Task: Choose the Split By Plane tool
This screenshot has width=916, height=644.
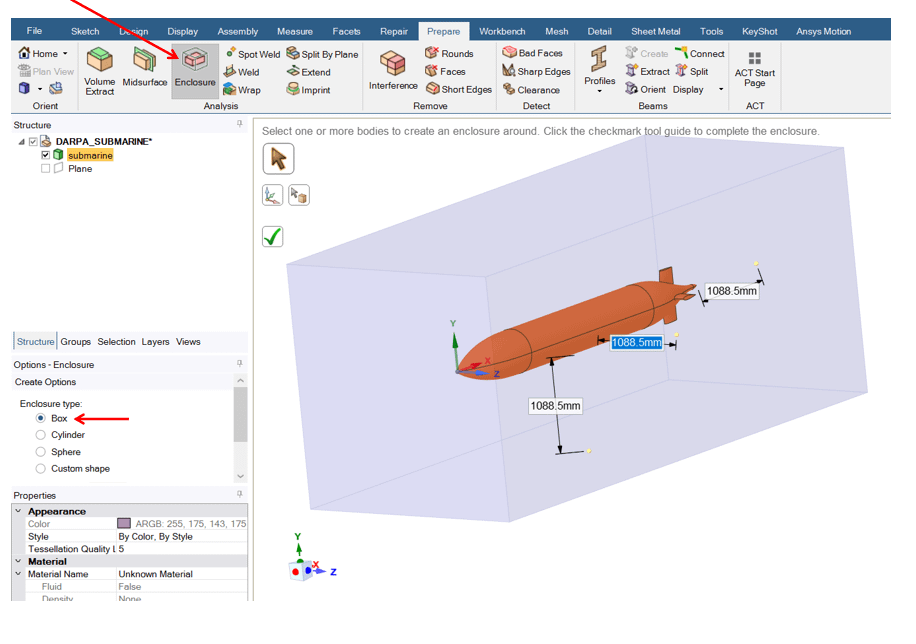Action: pyautogui.click(x=322, y=54)
